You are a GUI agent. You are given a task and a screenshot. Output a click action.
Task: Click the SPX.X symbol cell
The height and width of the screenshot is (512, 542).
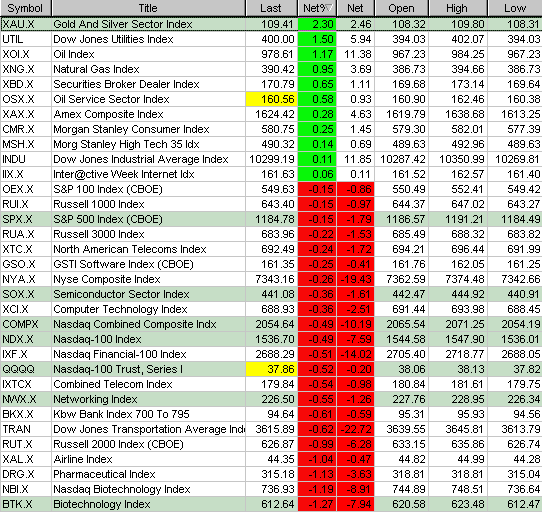tap(26, 219)
